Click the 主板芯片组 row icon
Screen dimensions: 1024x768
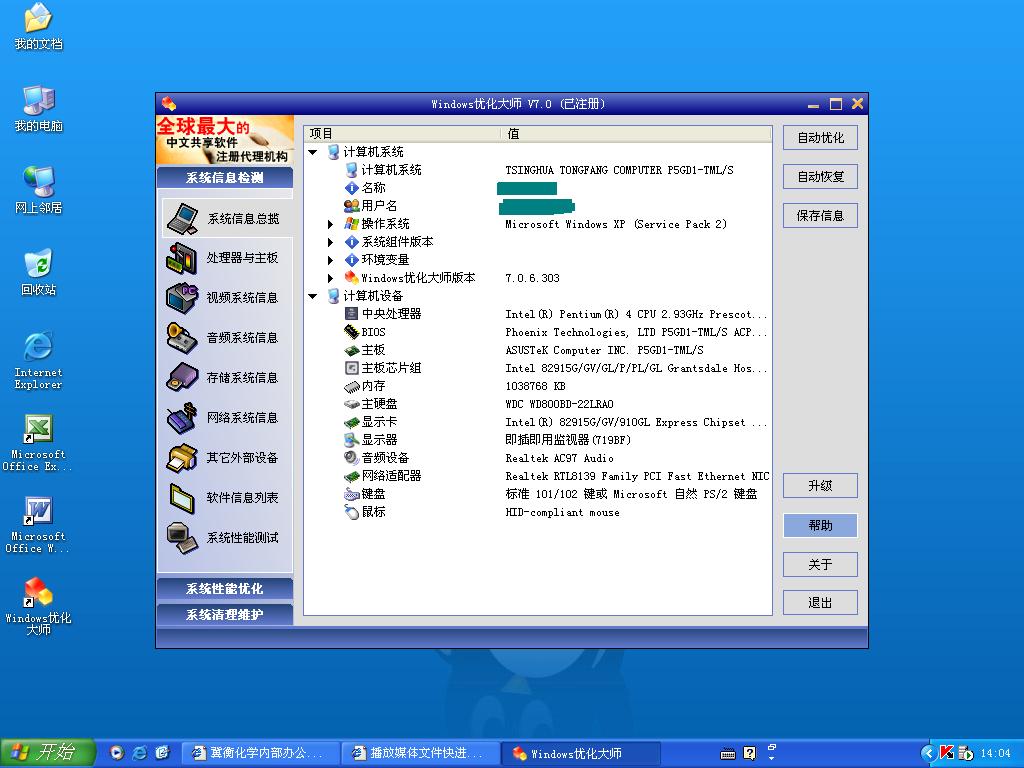point(351,368)
